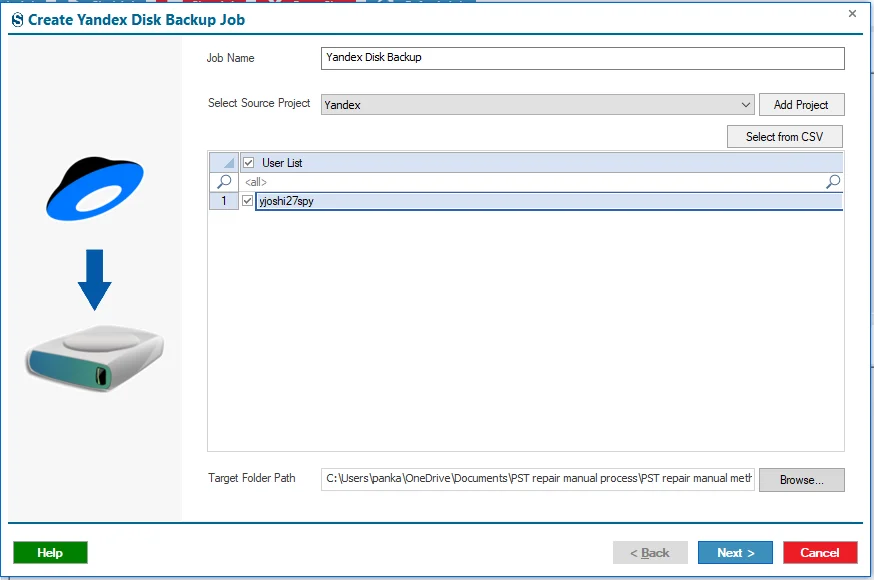Click the right search magnifier icon in filter row
This screenshot has height=580, width=874.
click(x=833, y=182)
